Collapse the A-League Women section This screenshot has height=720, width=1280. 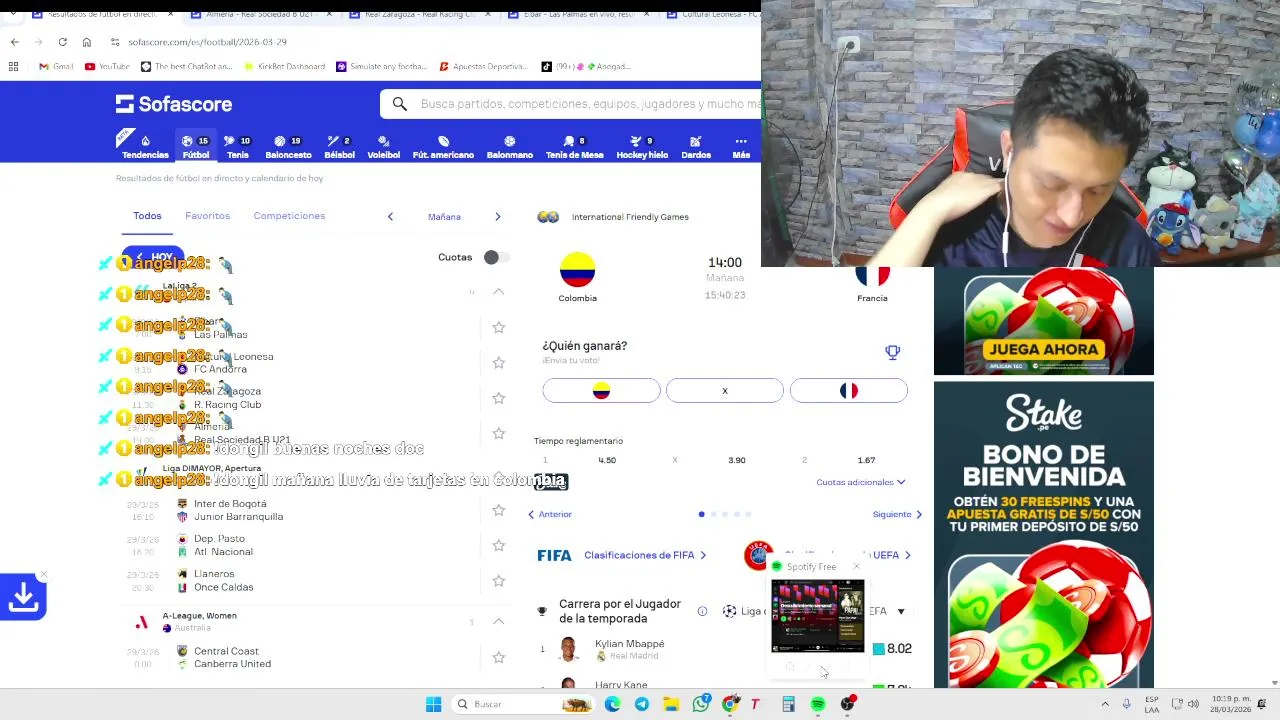(498, 622)
